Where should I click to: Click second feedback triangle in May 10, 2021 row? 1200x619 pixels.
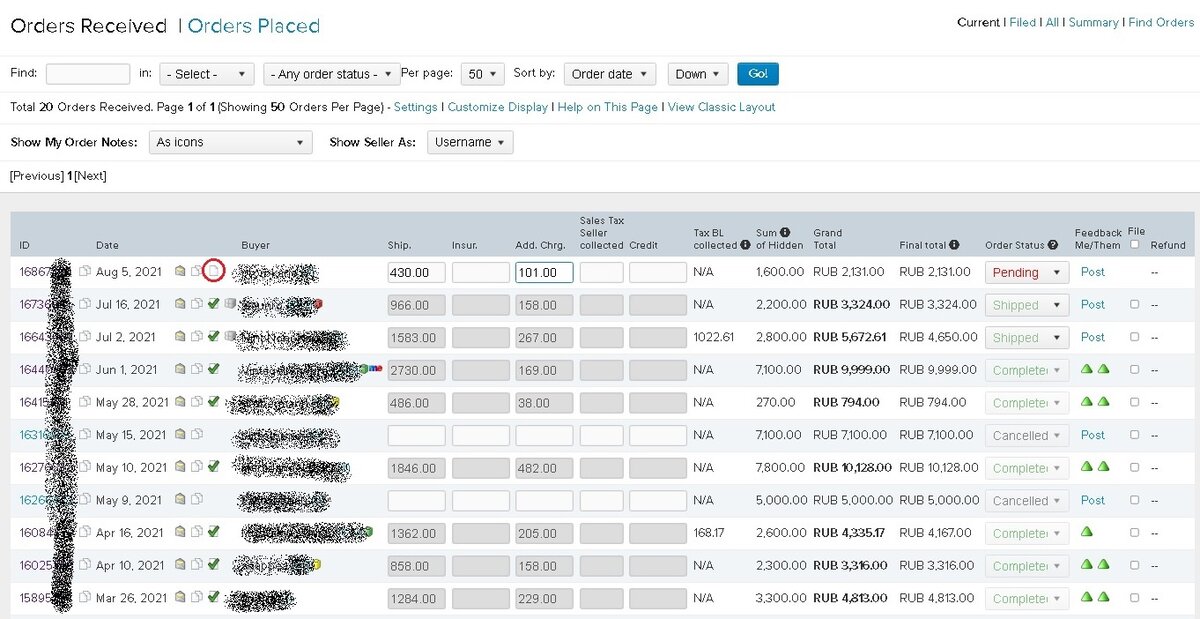coord(1104,467)
